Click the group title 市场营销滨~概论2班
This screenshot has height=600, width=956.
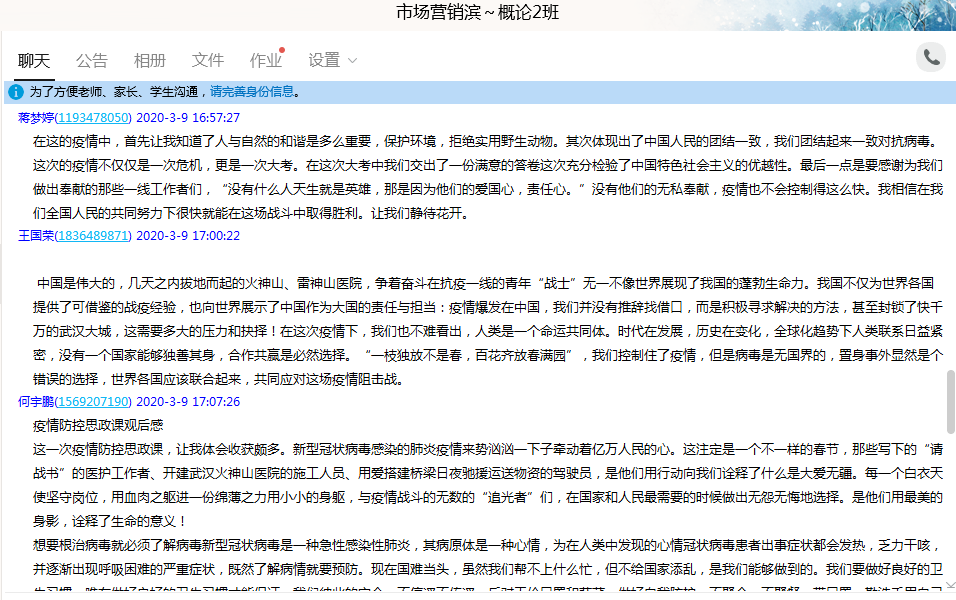[478, 12]
